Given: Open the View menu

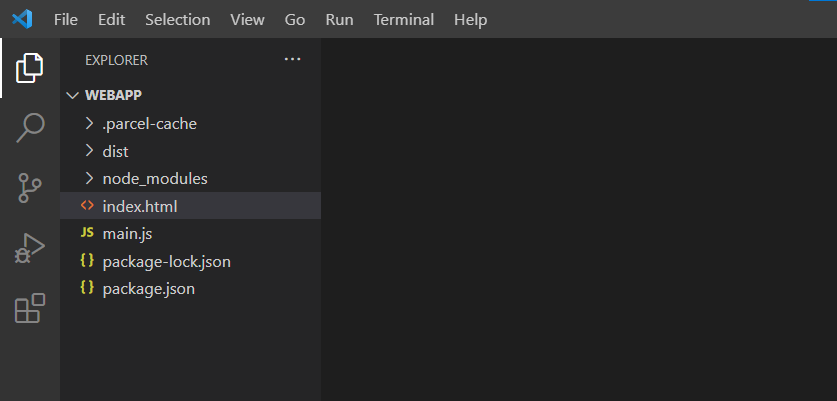Looking at the screenshot, I should [248, 20].
